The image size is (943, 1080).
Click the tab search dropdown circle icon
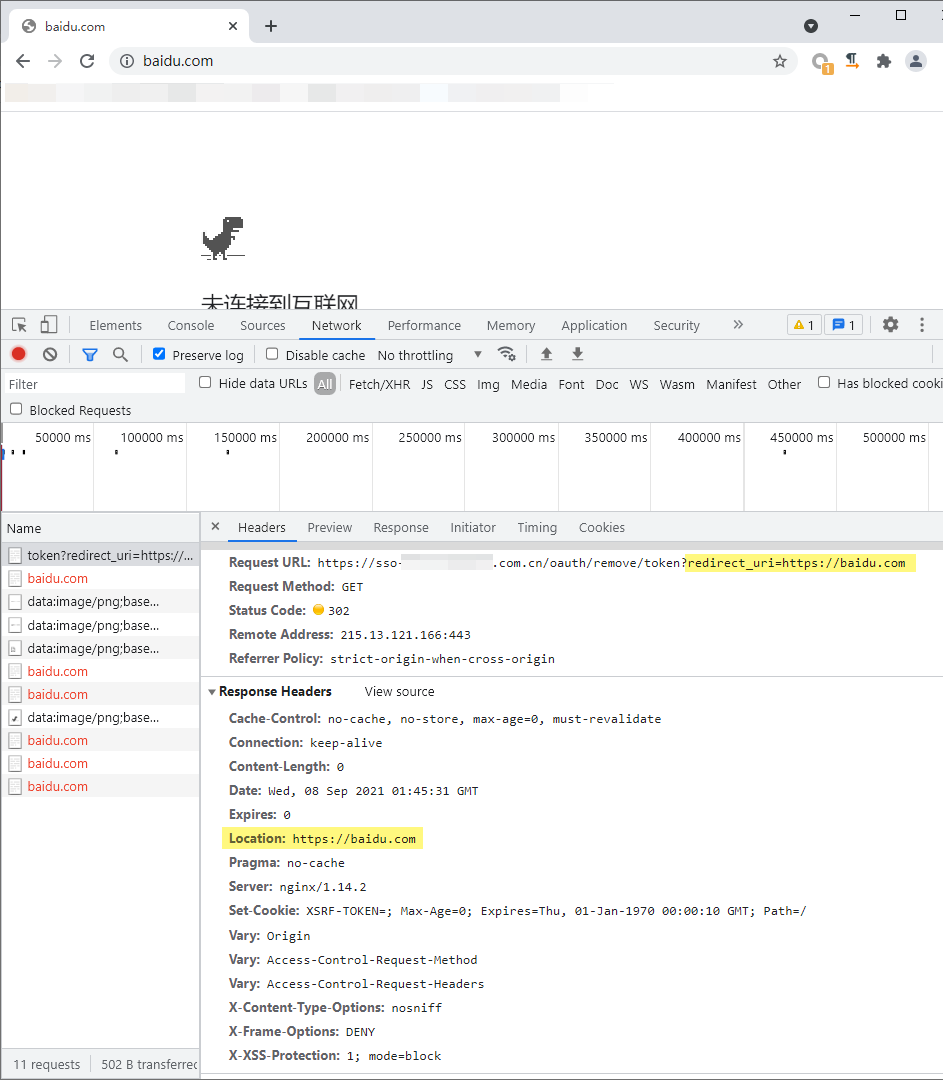tap(811, 26)
